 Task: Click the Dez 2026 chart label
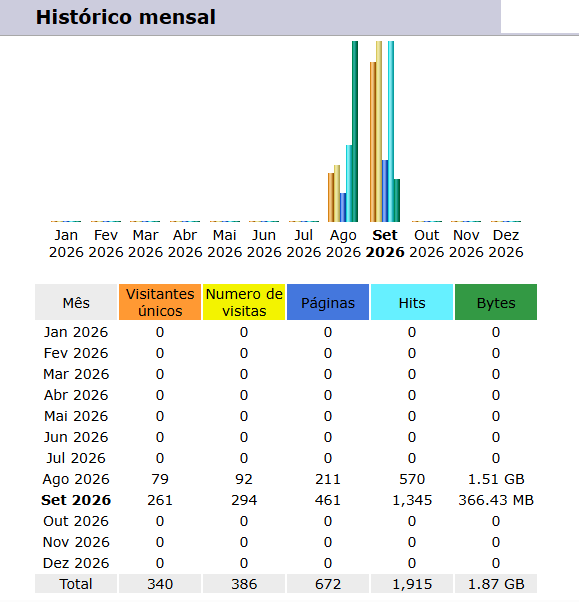[506, 243]
